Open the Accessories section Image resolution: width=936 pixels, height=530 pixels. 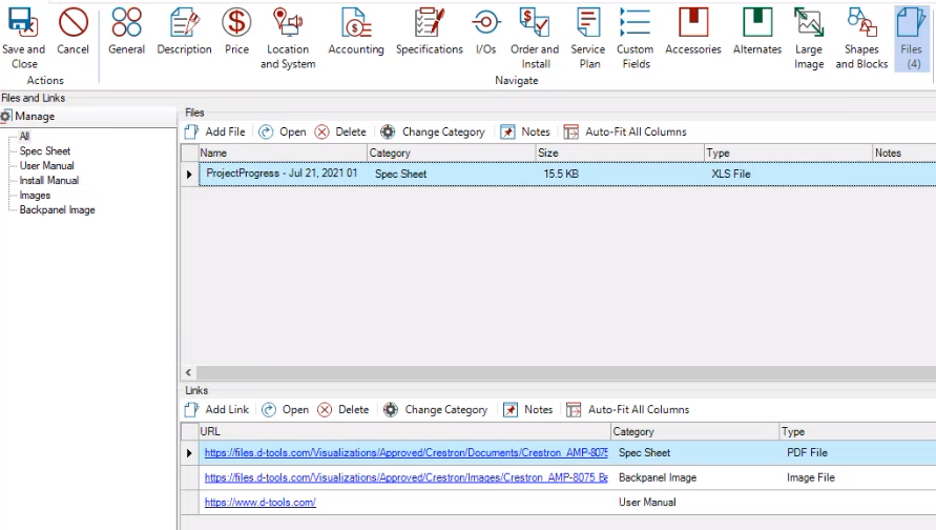(x=693, y=32)
